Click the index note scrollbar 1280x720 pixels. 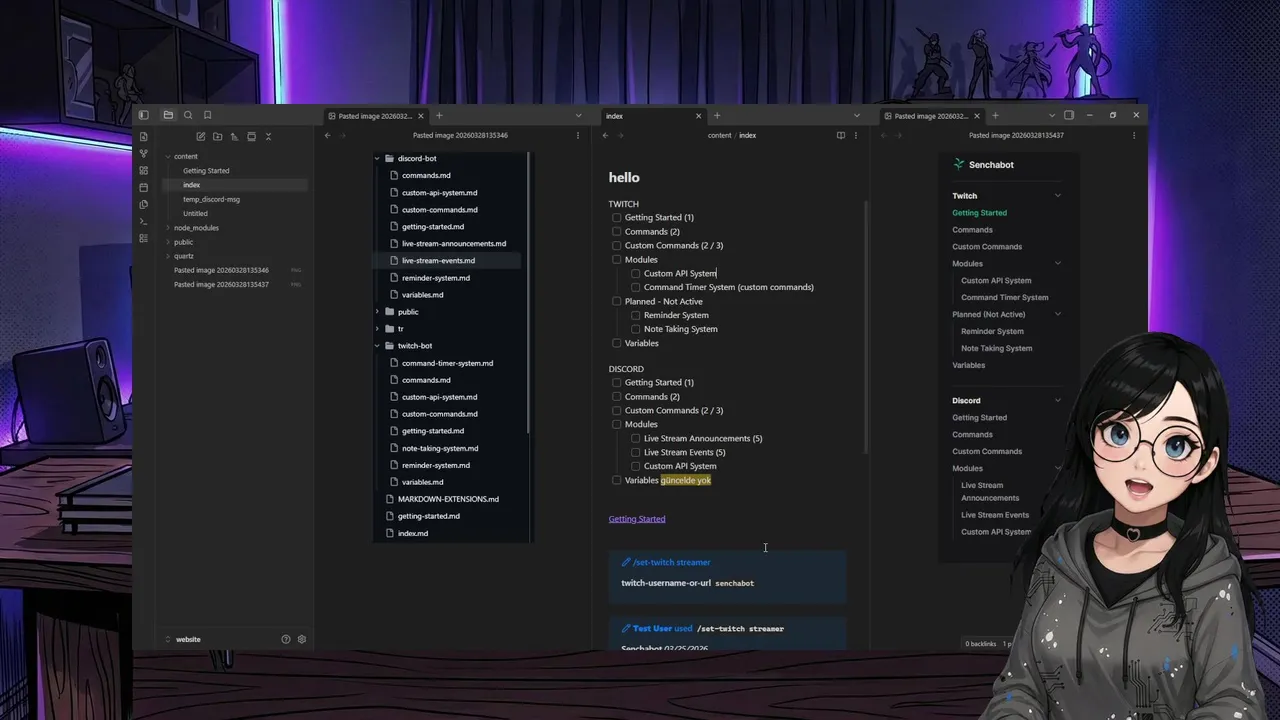point(866,326)
